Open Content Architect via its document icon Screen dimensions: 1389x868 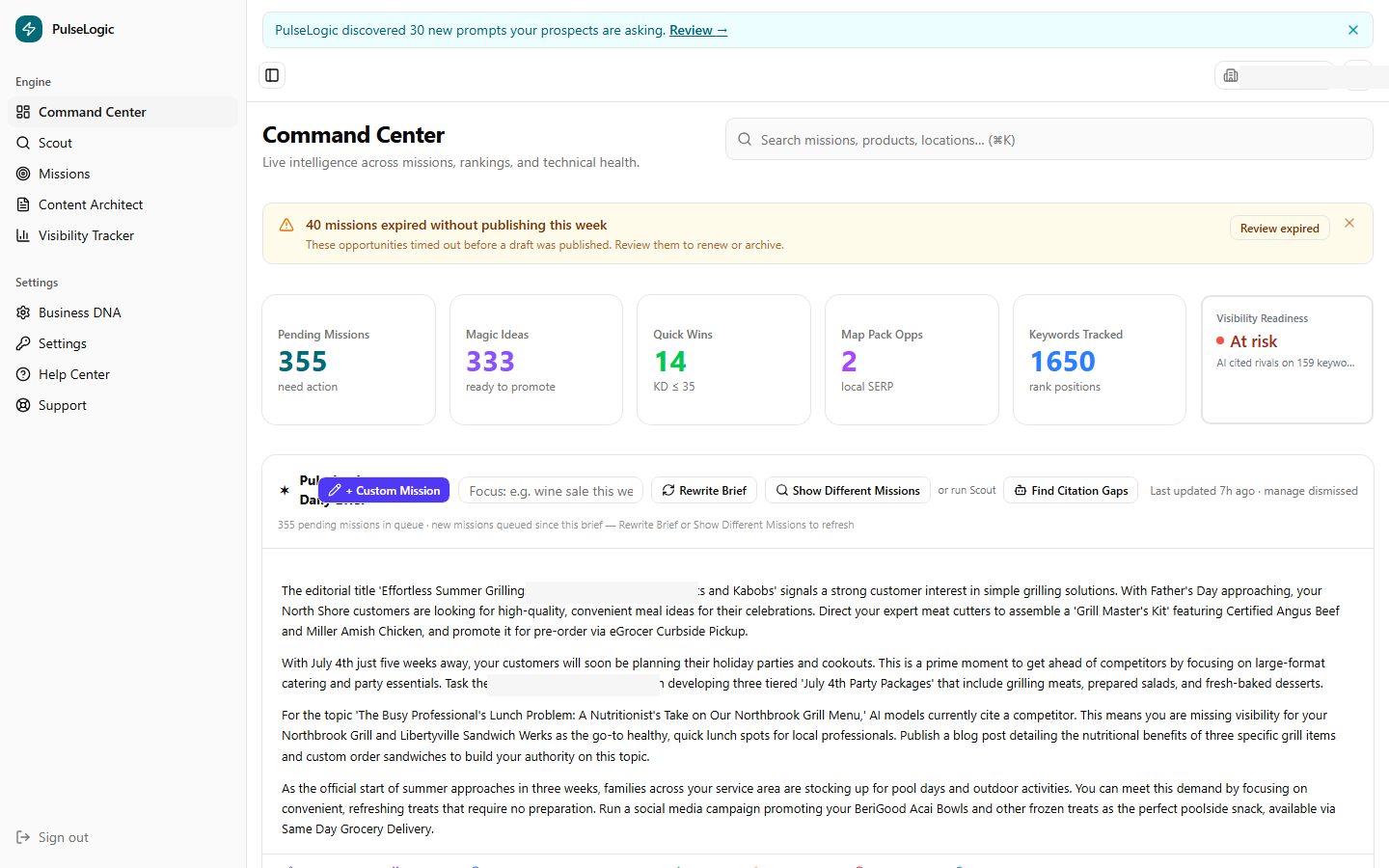click(23, 204)
